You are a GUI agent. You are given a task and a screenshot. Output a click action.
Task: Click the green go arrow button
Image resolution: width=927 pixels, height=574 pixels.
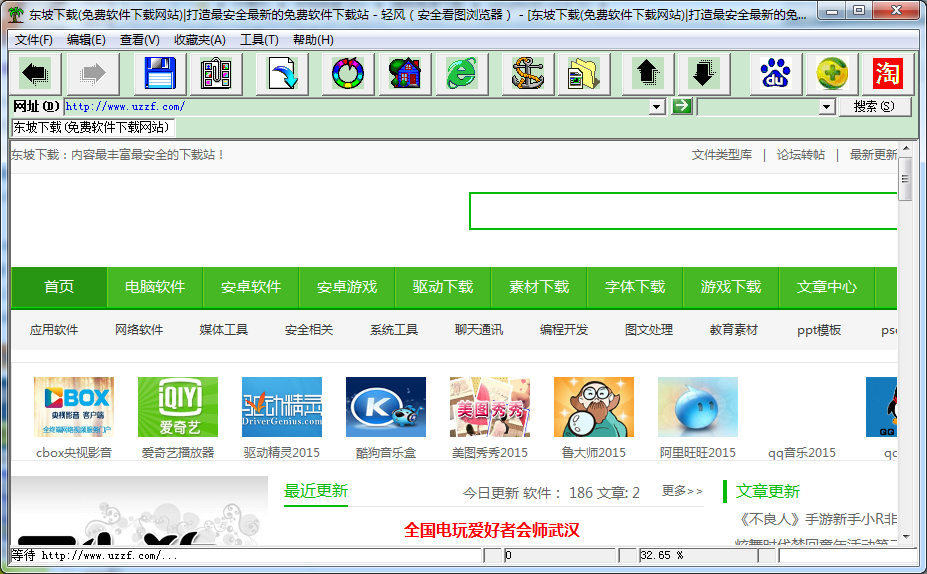[x=682, y=106]
